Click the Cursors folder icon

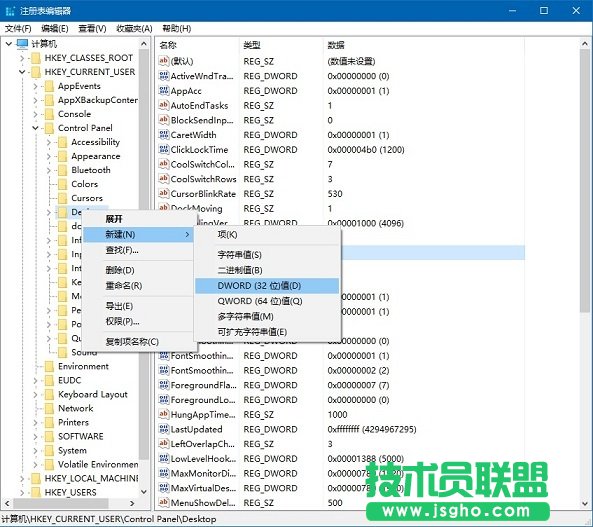tap(63, 198)
